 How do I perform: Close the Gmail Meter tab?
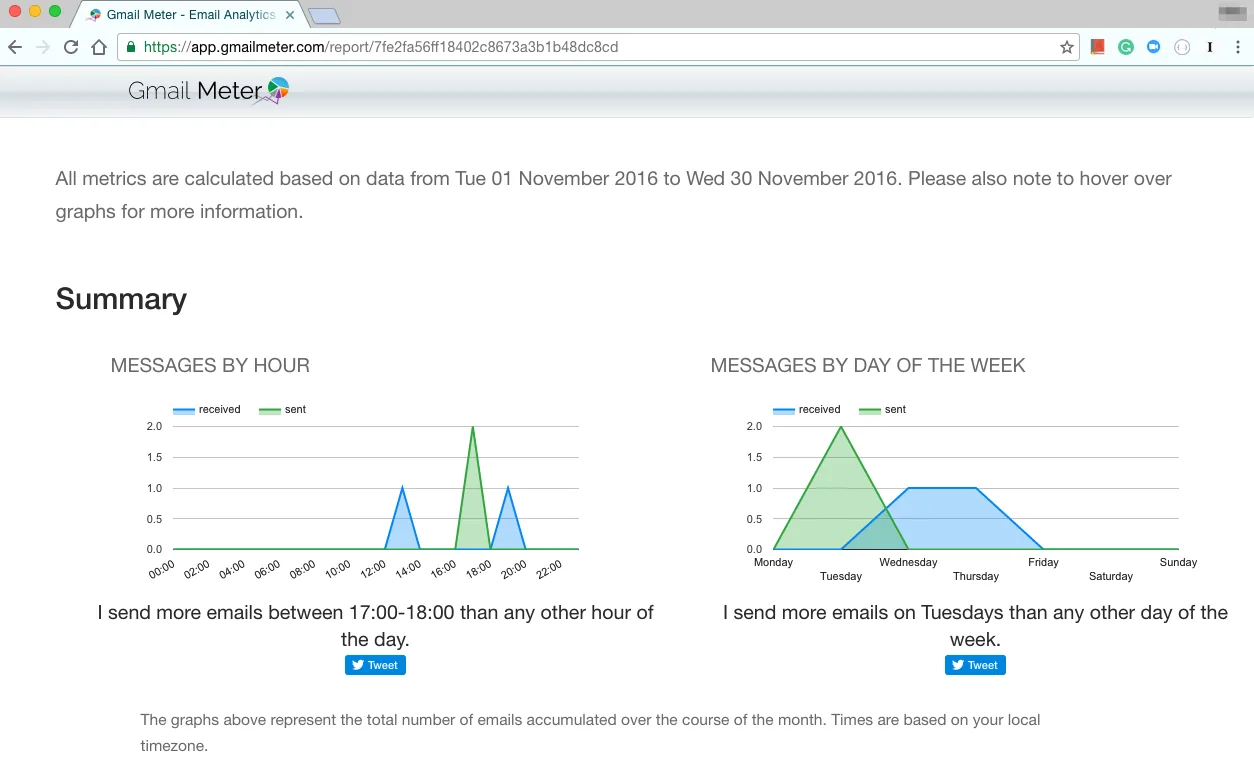pyautogui.click(x=290, y=15)
